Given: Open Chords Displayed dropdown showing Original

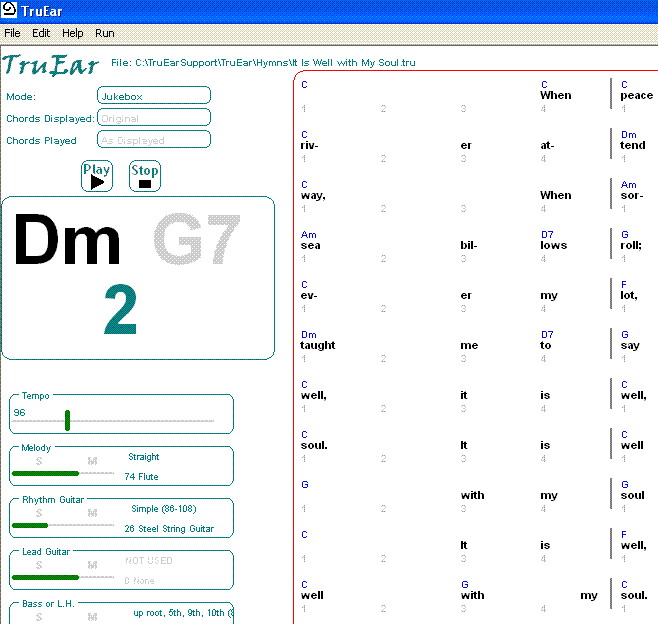Looking at the screenshot, I should (154, 117).
